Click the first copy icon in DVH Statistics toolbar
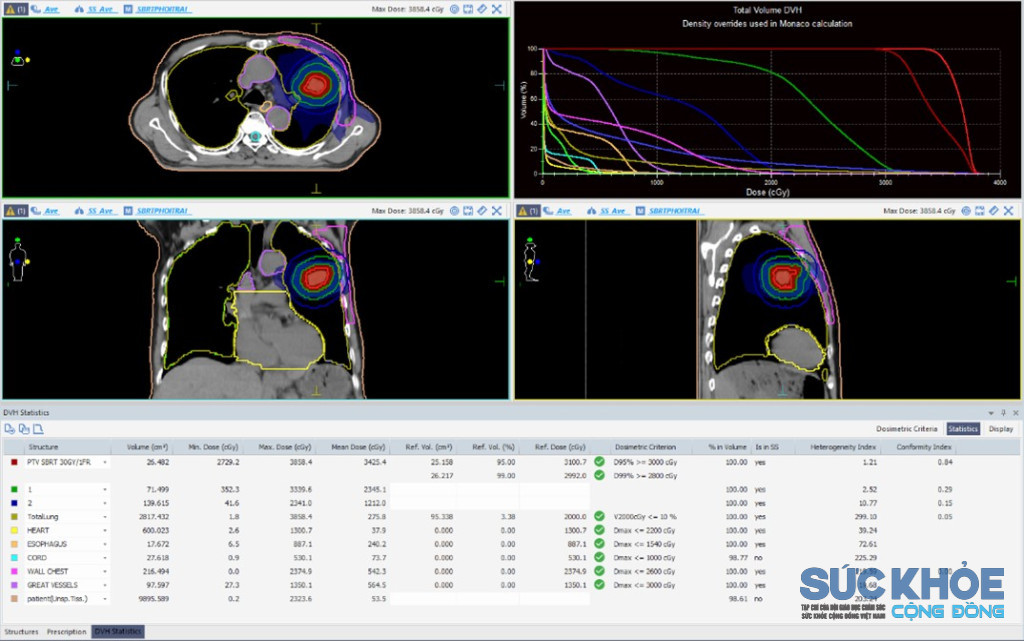This screenshot has width=1024, height=641. pos(10,429)
